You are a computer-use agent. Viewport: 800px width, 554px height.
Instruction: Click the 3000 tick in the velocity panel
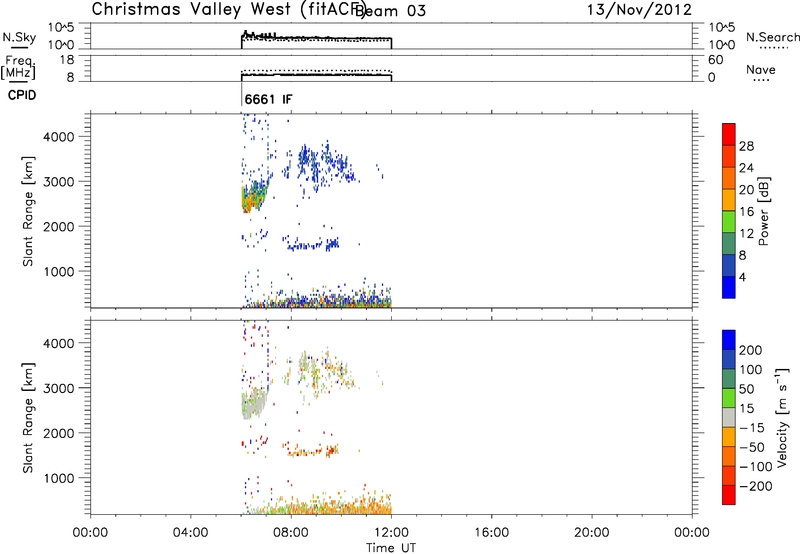[x=58, y=388]
